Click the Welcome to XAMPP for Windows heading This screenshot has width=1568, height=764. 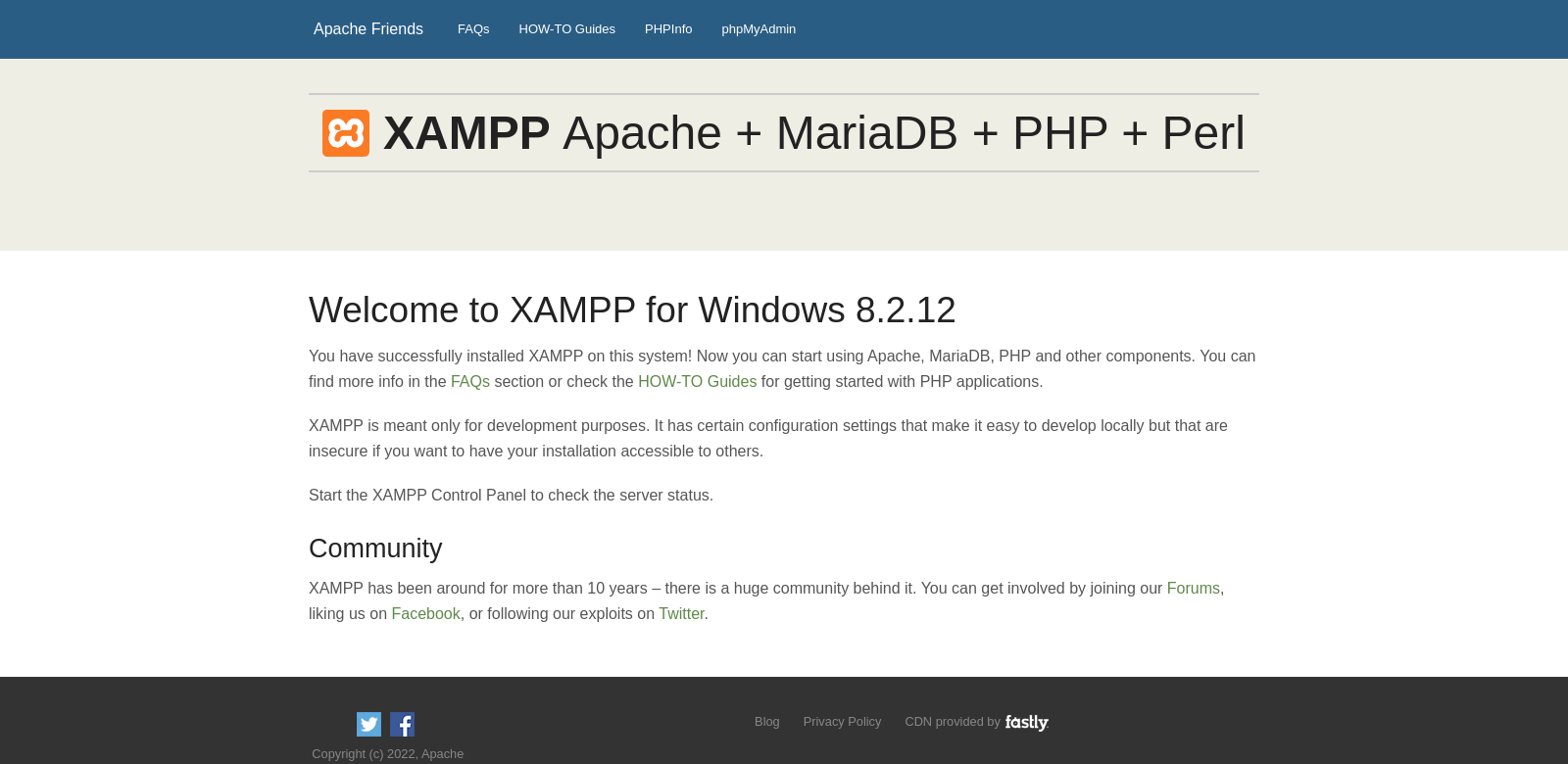click(x=632, y=310)
